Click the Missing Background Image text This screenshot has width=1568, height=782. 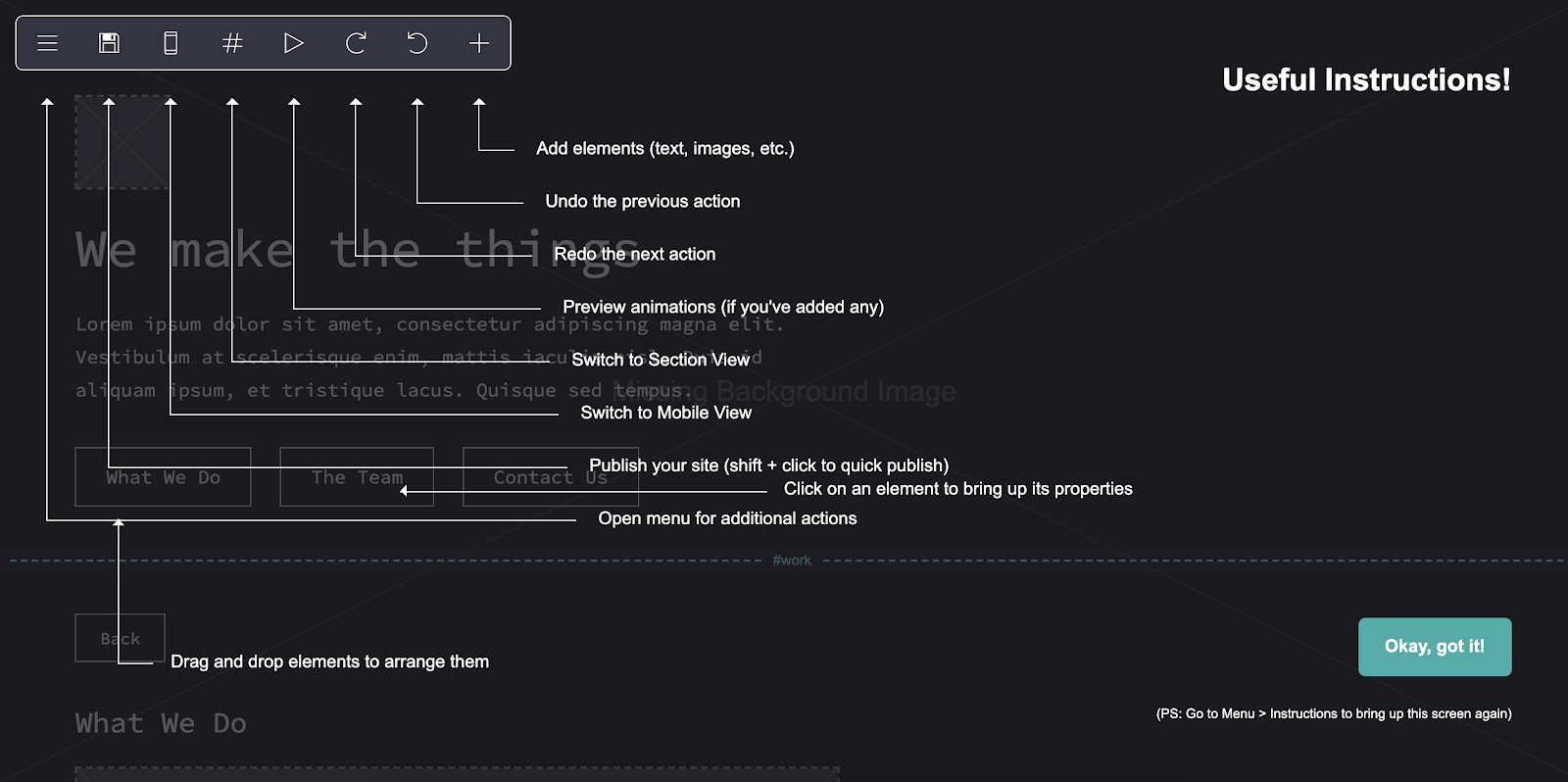pos(784,391)
